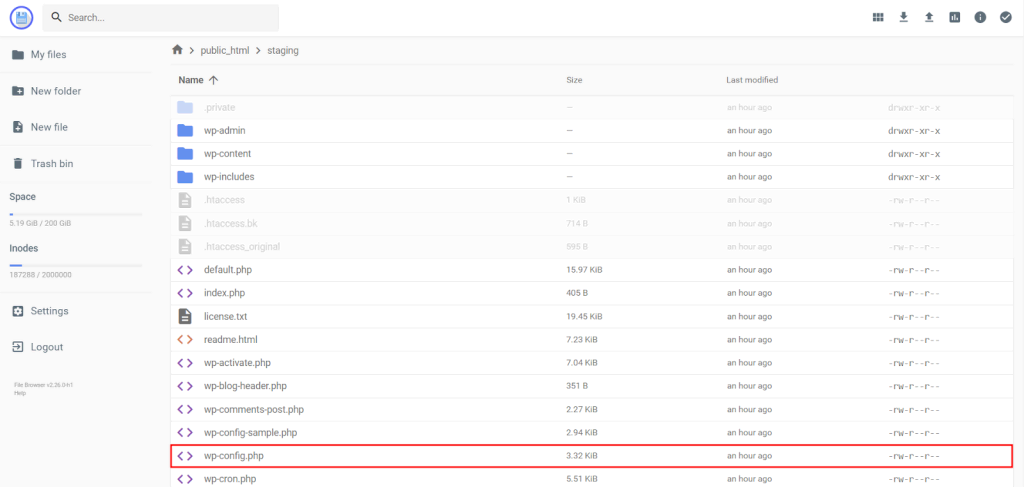Screen dimensions: 1024x487
Task: Sort by Last modified column
Action: [x=752, y=80]
